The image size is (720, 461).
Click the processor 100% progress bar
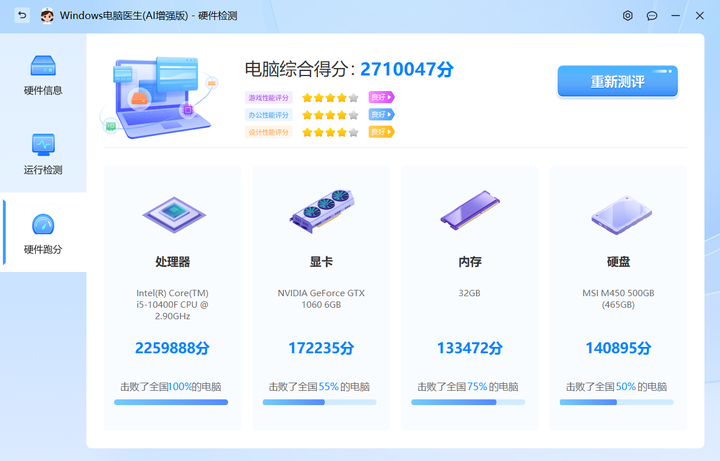171,402
